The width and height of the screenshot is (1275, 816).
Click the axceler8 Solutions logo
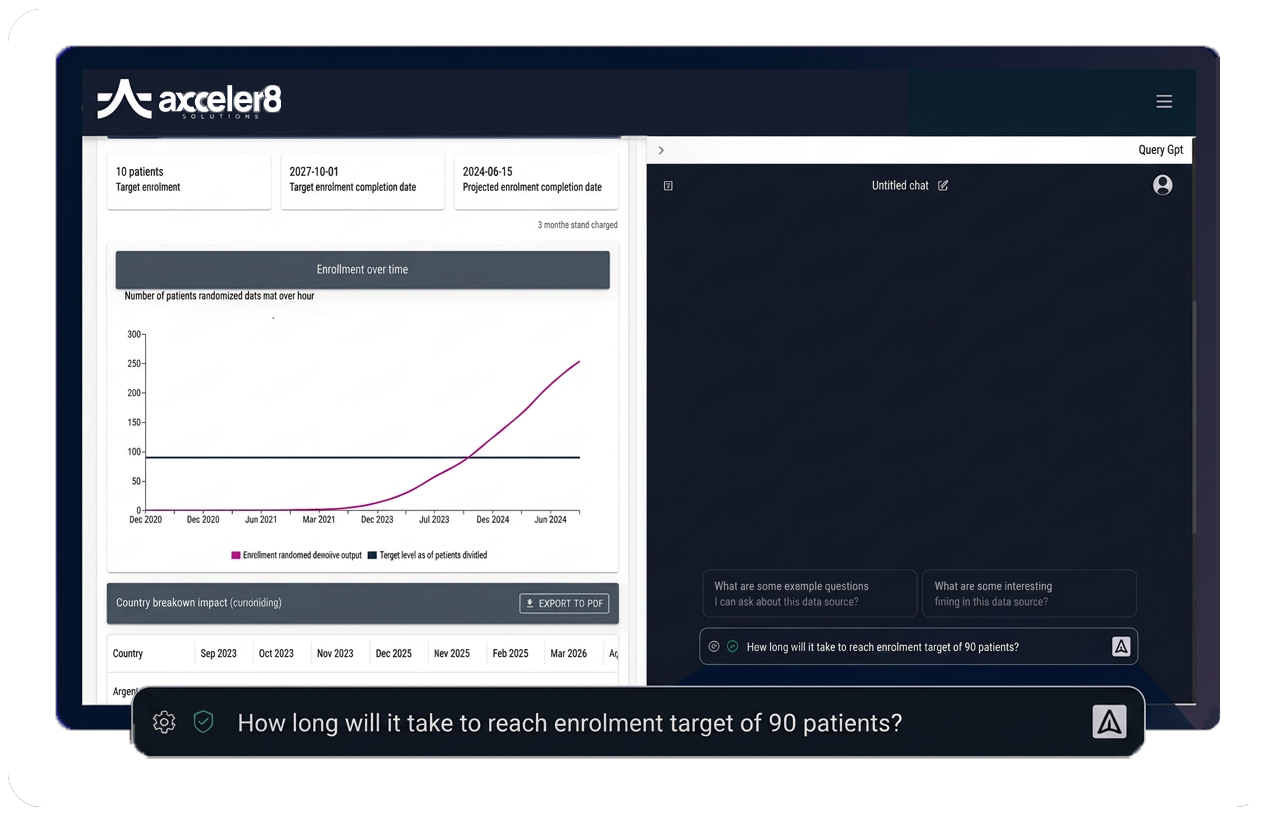pyautogui.click(x=190, y=100)
